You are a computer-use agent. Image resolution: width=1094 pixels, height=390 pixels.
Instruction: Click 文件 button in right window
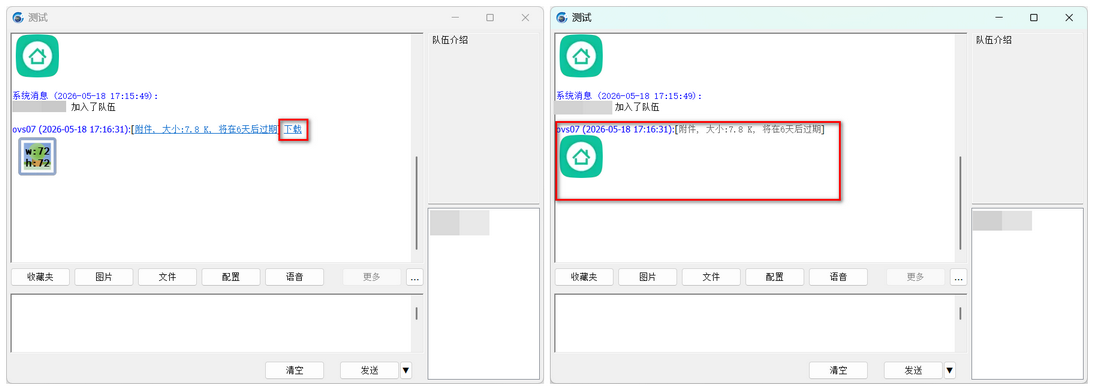pyautogui.click(x=711, y=277)
